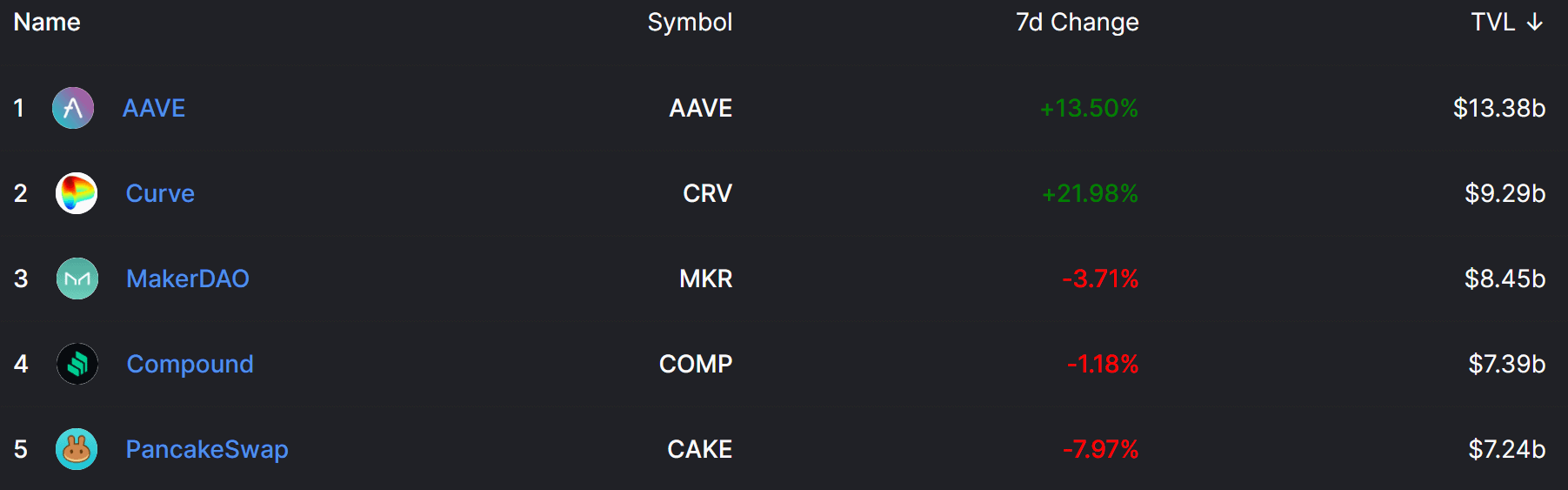Click the MakerDAO teal logo icon
1568x490 pixels.
77,279
